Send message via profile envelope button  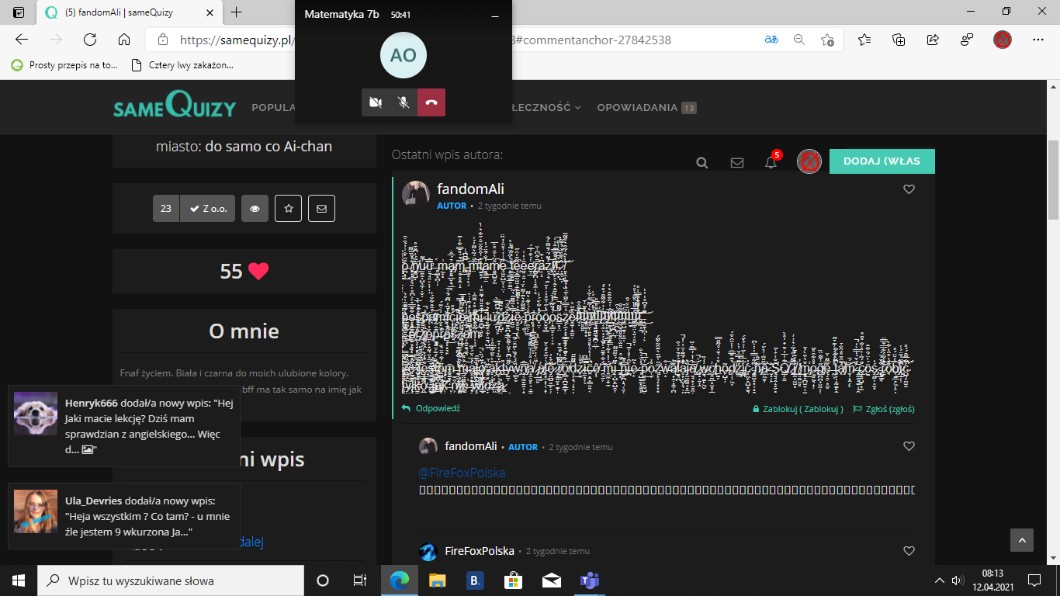point(321,209)
